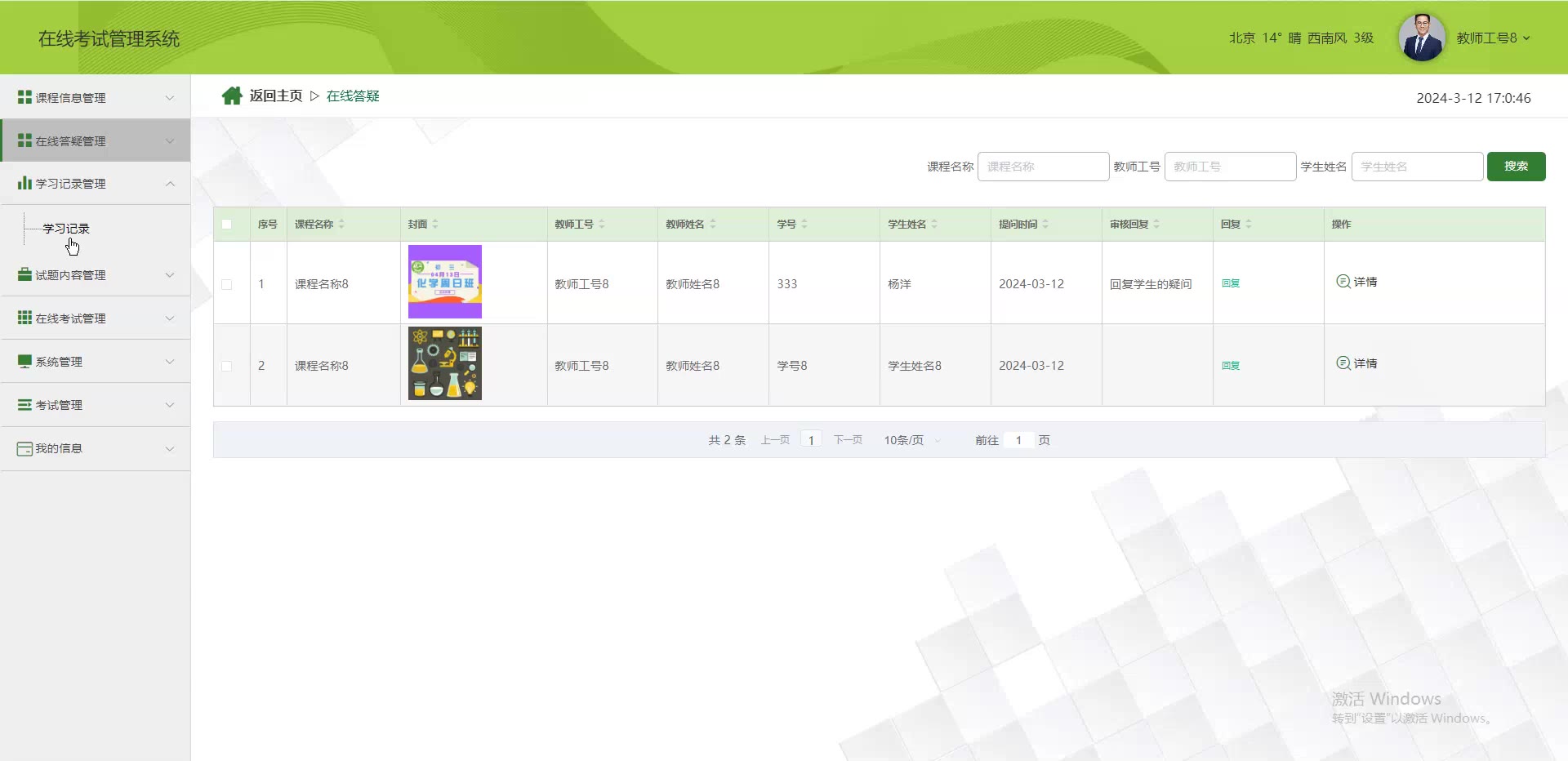The height and width of the screenshot is (761, 1568).
Task: Select 课程信息管理 in sidebar
Action: pos(96,97)
